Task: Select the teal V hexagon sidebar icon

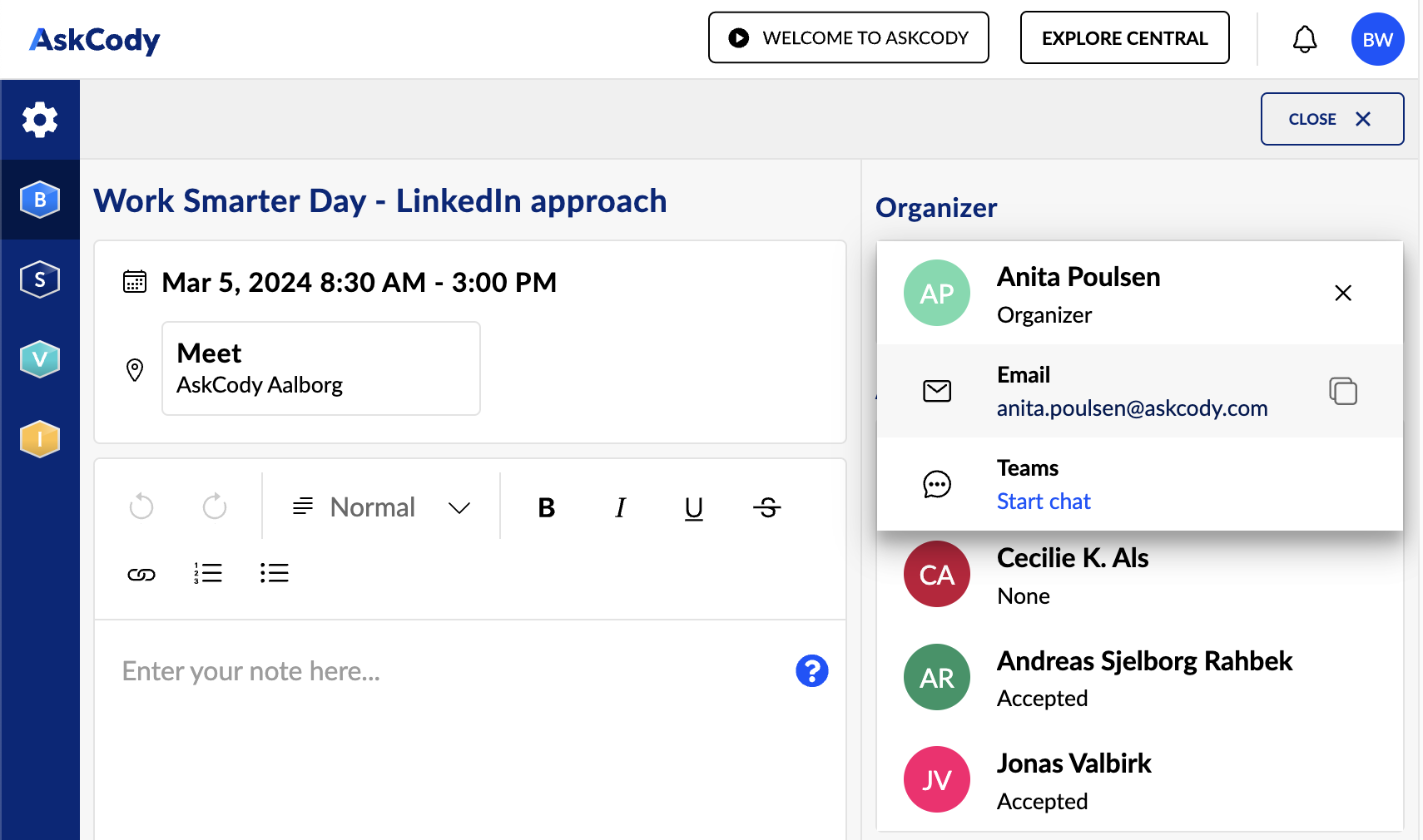Action: point(40,359)
